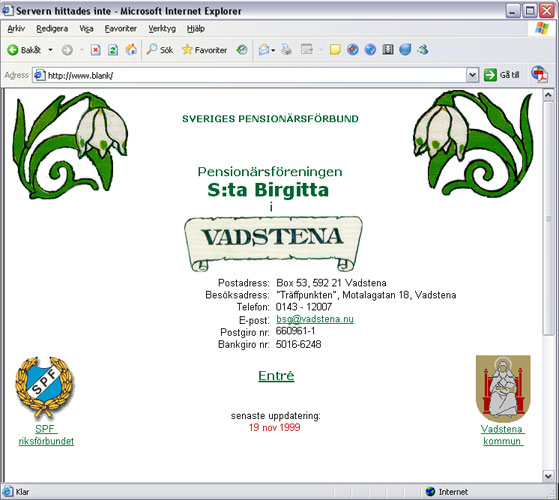The height and width of the screenshot is (500, 559).
Task: Click the scrollbar up arrow
Action: pyautogui.click(x=548, y=95)
